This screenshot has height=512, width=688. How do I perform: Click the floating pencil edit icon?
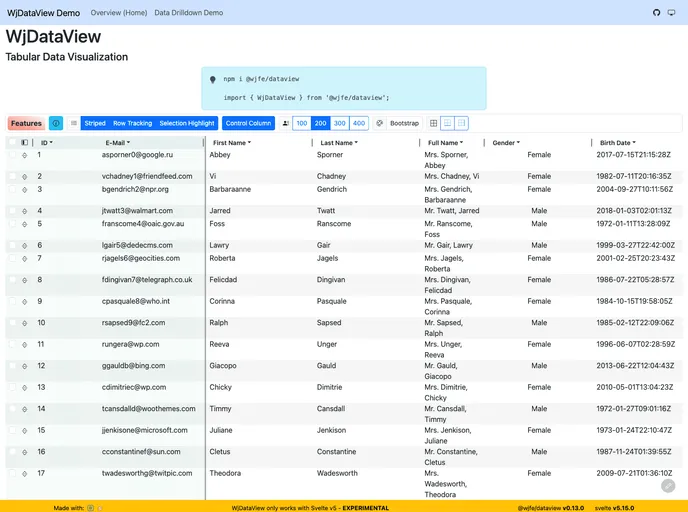(x=668, y=486)
